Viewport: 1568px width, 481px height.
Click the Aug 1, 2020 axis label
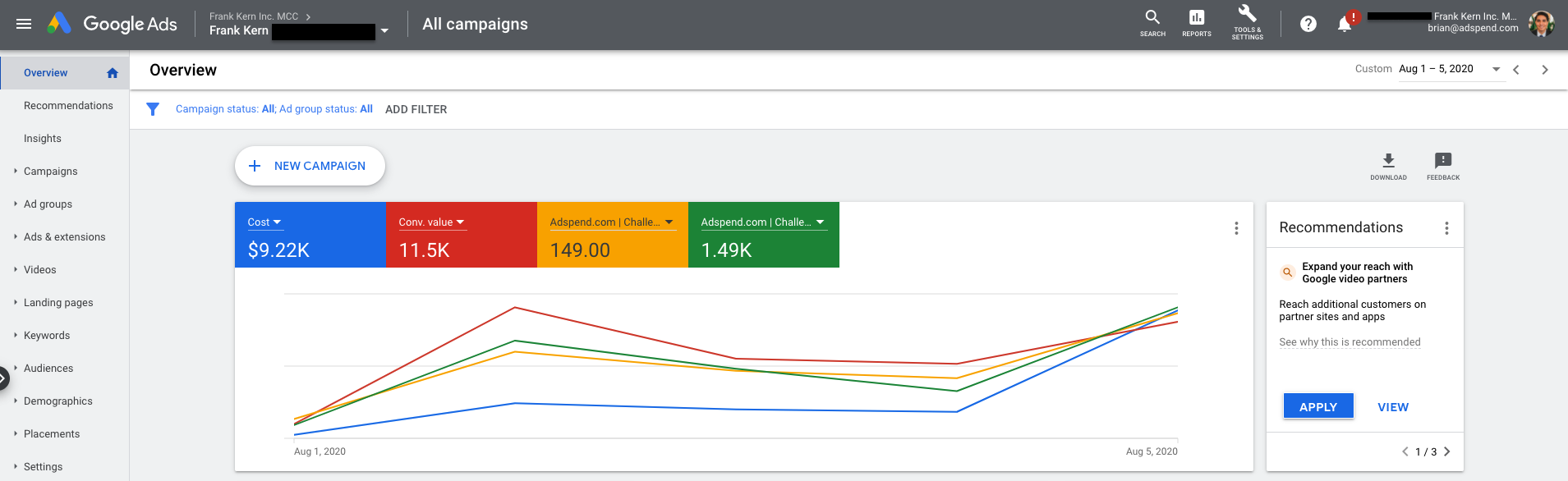(320, 451)
